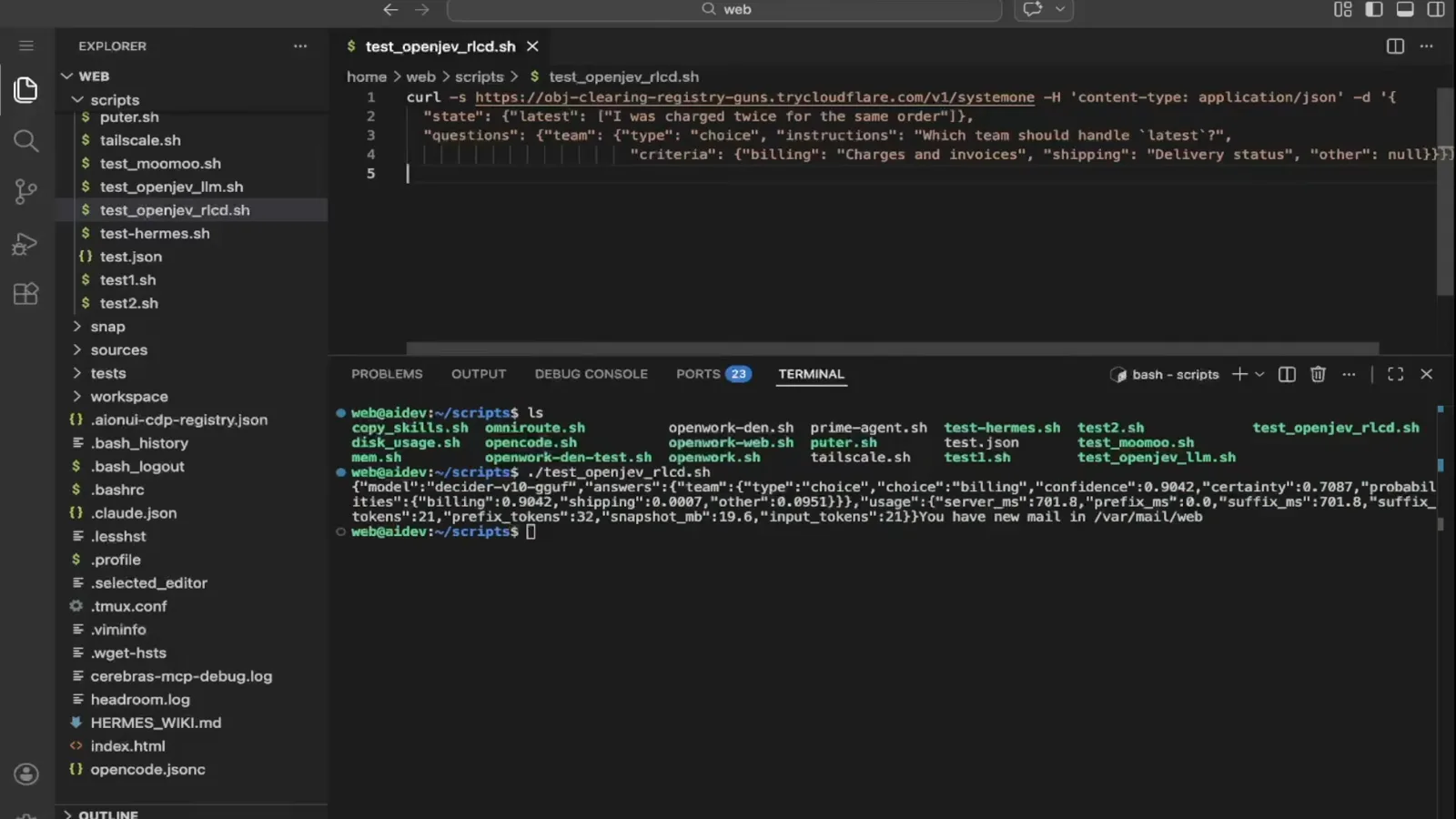Click the web command center search box
Screen dimensions: 1456x819
click(x=724, y=9)
